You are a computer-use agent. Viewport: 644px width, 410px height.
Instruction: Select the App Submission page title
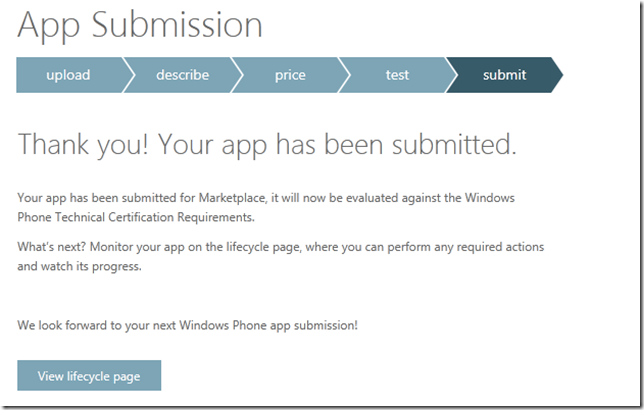(x=140, y=25)
